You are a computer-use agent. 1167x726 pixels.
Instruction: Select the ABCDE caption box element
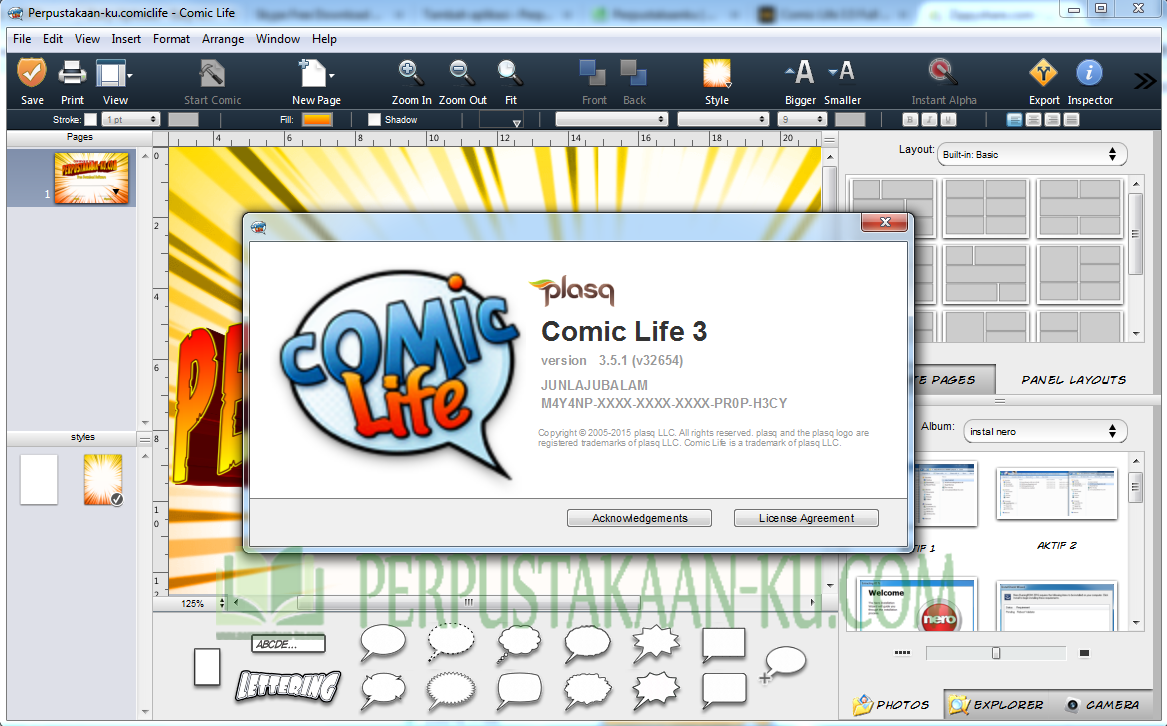click(x=289, y=644)
